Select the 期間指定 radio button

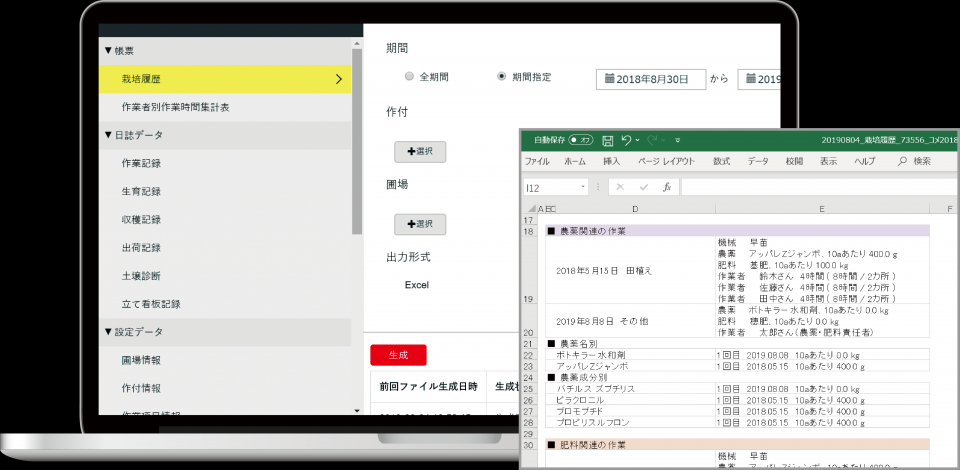[502, 76]
